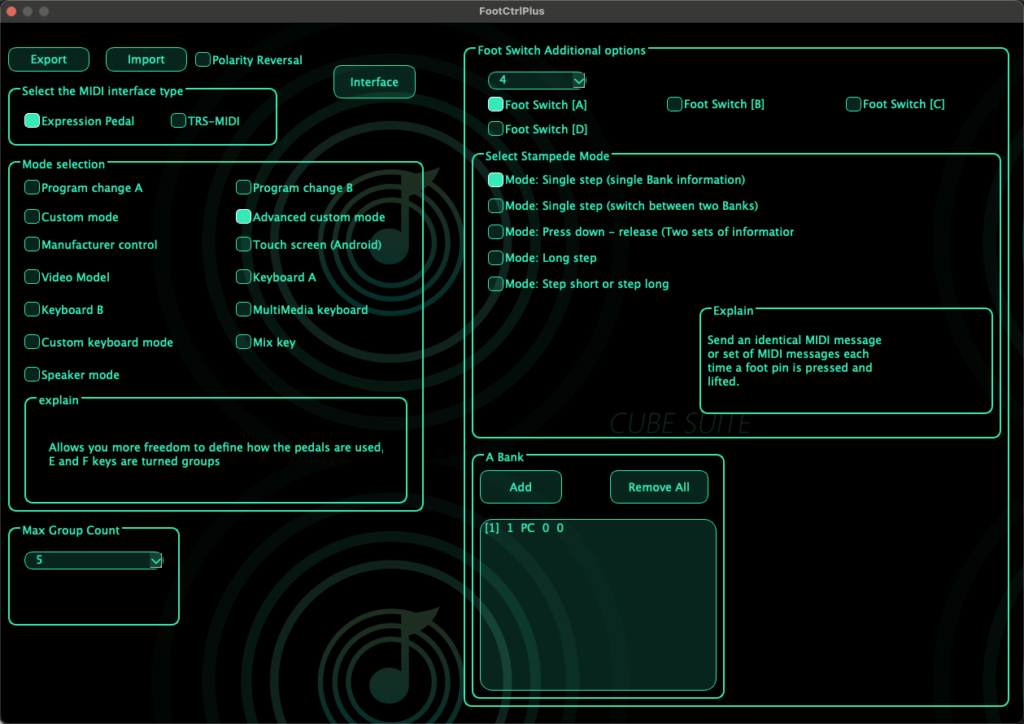The image size is (1024, 724).
Task: Choose Program change A mode
Action: coord(33,188)
